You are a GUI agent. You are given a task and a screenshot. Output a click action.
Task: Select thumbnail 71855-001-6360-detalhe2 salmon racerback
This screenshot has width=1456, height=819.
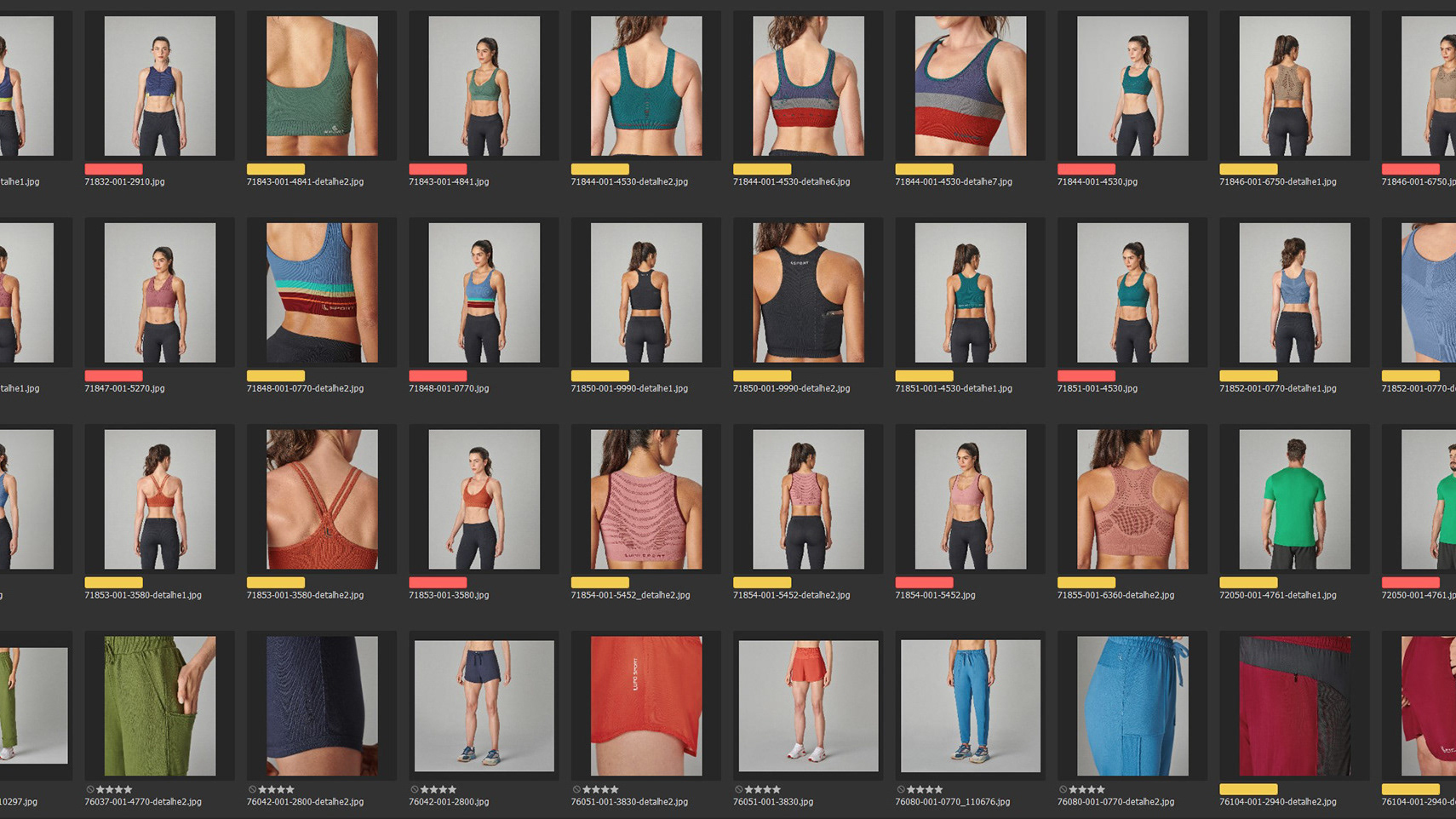click(x=1132, y=500)
